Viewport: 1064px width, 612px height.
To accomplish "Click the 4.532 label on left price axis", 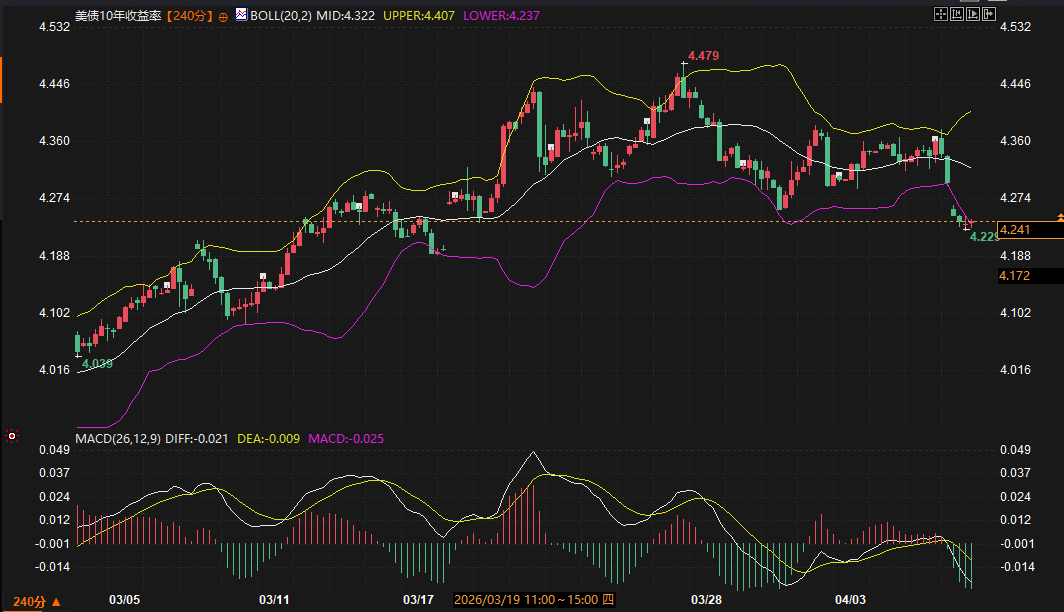I will tap(54, 27).
